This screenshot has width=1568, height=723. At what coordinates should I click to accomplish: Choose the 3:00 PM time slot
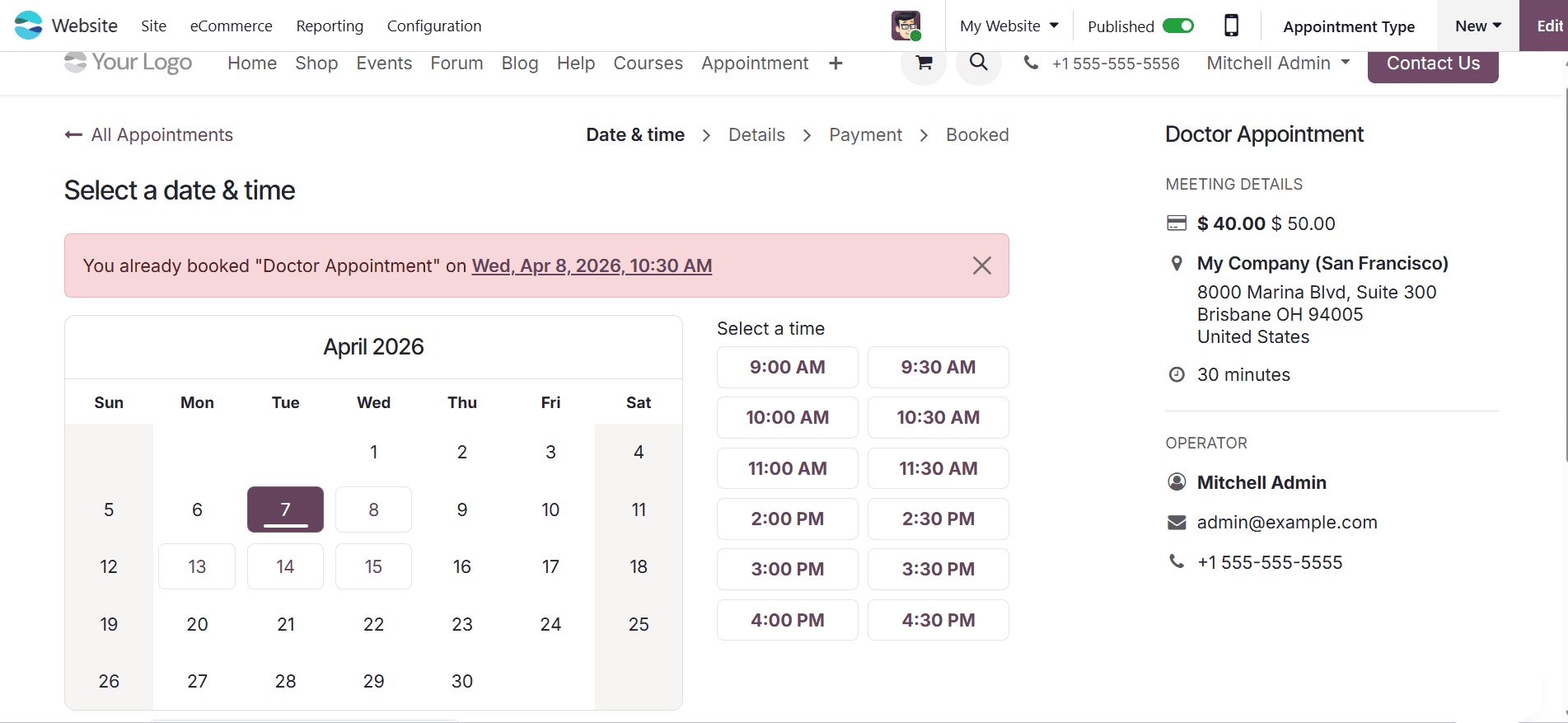pos(787,569)
